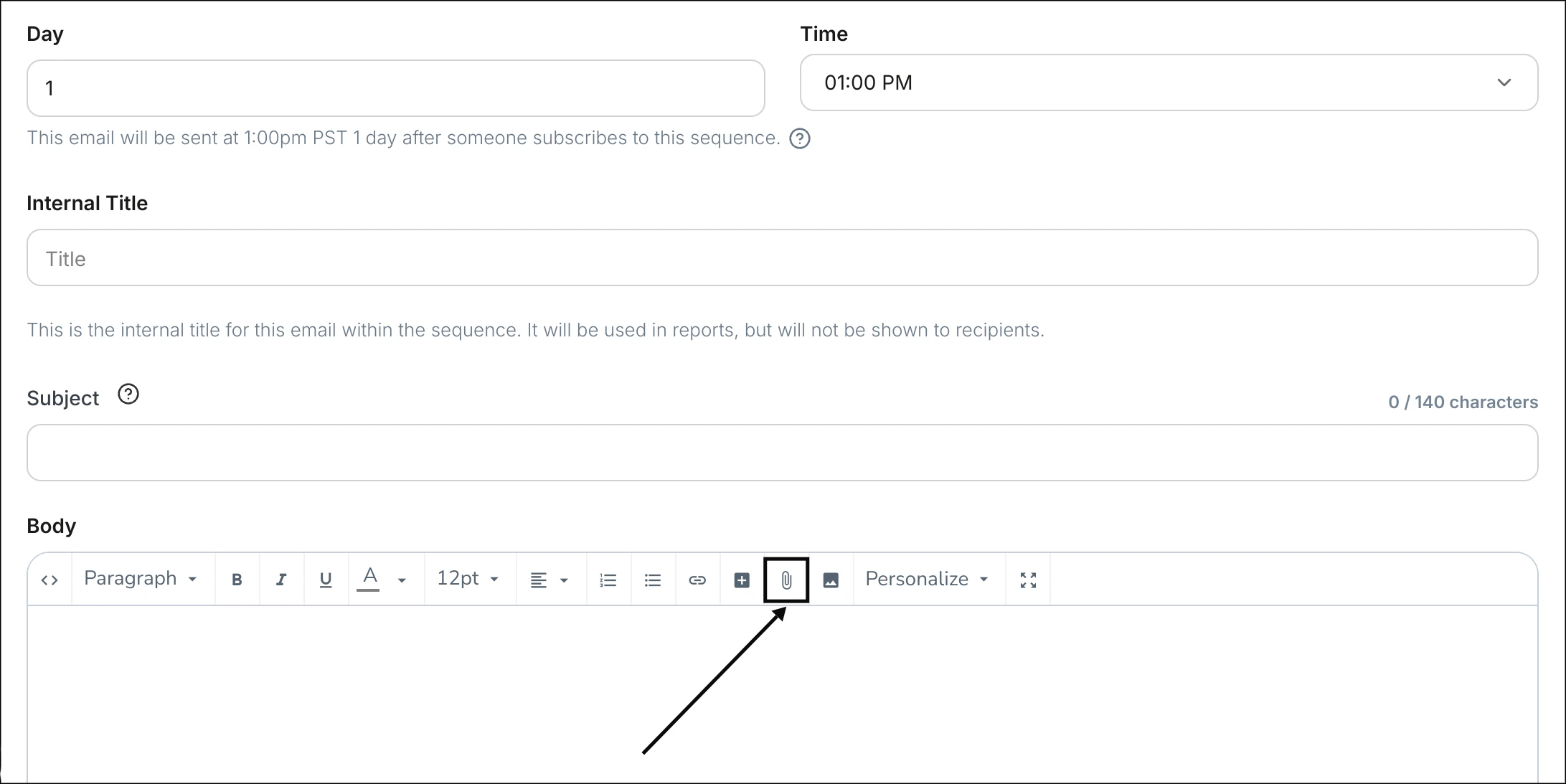Insert an image into the body

[x=831, y=579]
